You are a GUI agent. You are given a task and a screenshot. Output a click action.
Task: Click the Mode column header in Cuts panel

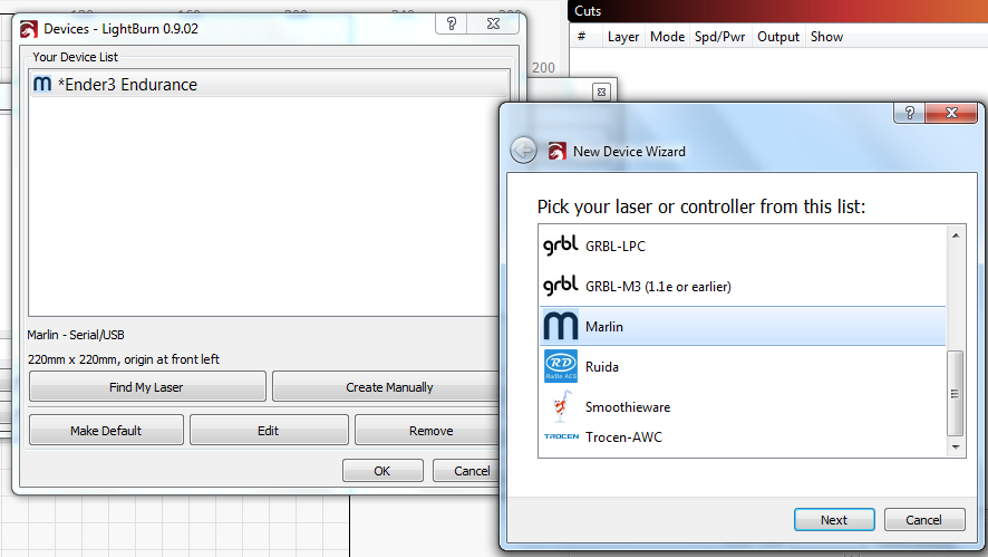pos(667,37)
